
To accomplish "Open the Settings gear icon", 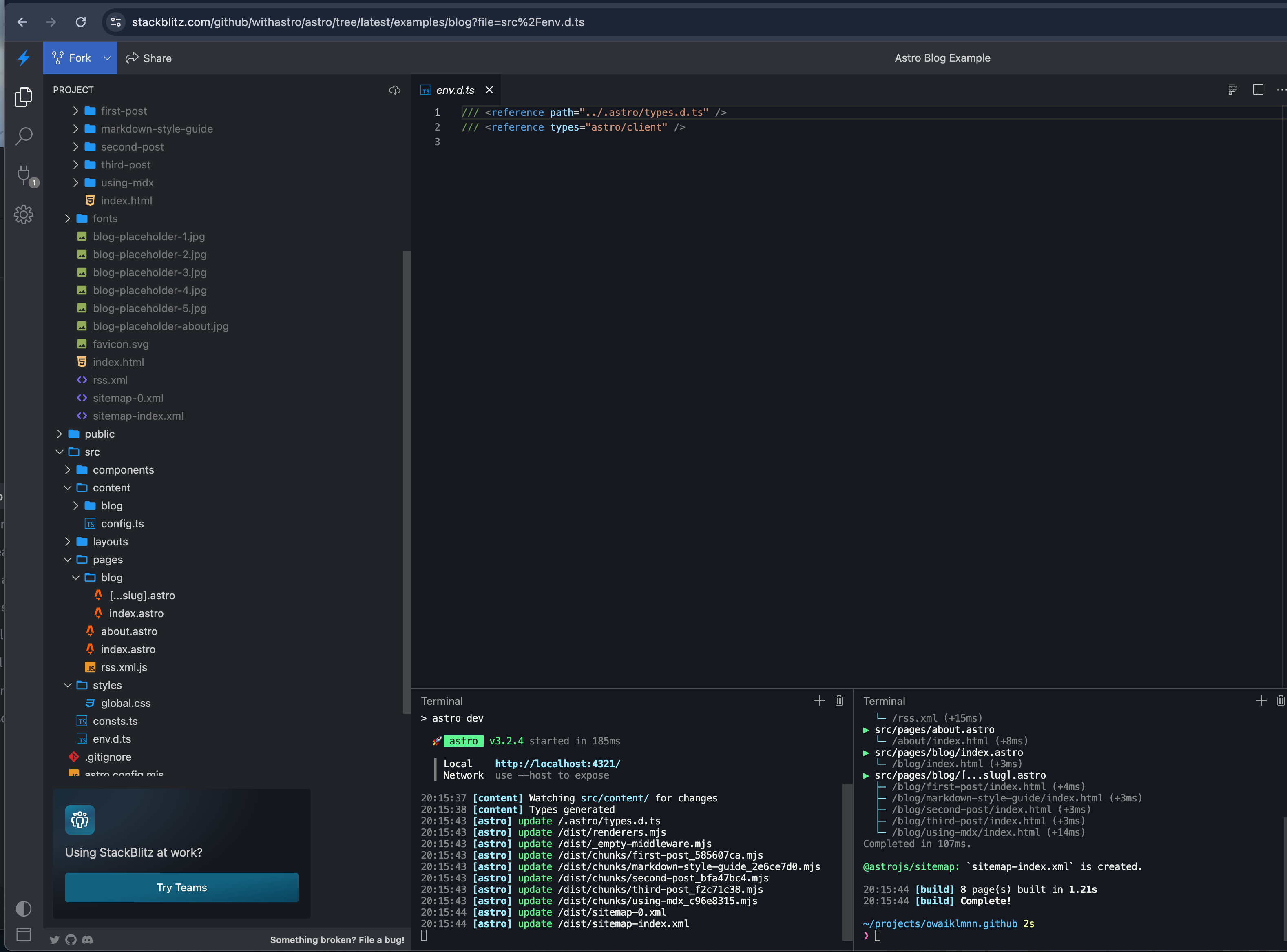I will (24, 215).
